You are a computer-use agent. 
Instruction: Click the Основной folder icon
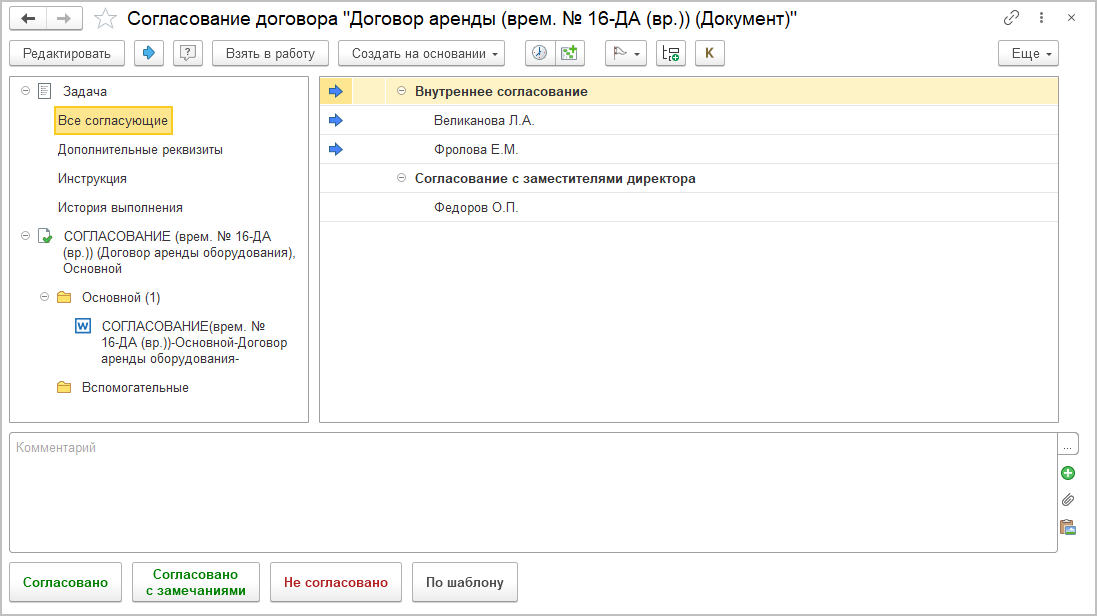click(64, 298)
